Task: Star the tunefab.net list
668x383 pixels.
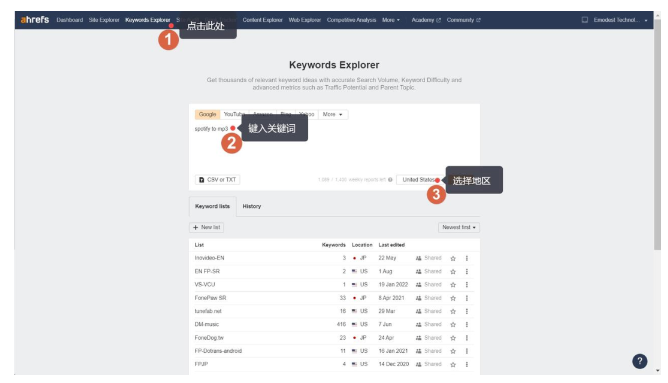Action: [453, 311]
